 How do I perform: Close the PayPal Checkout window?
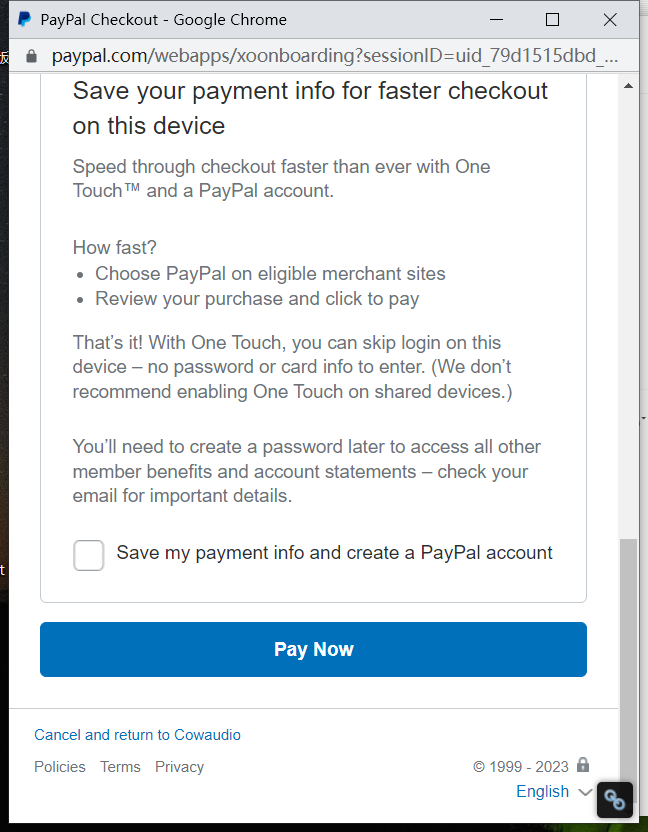610,19
